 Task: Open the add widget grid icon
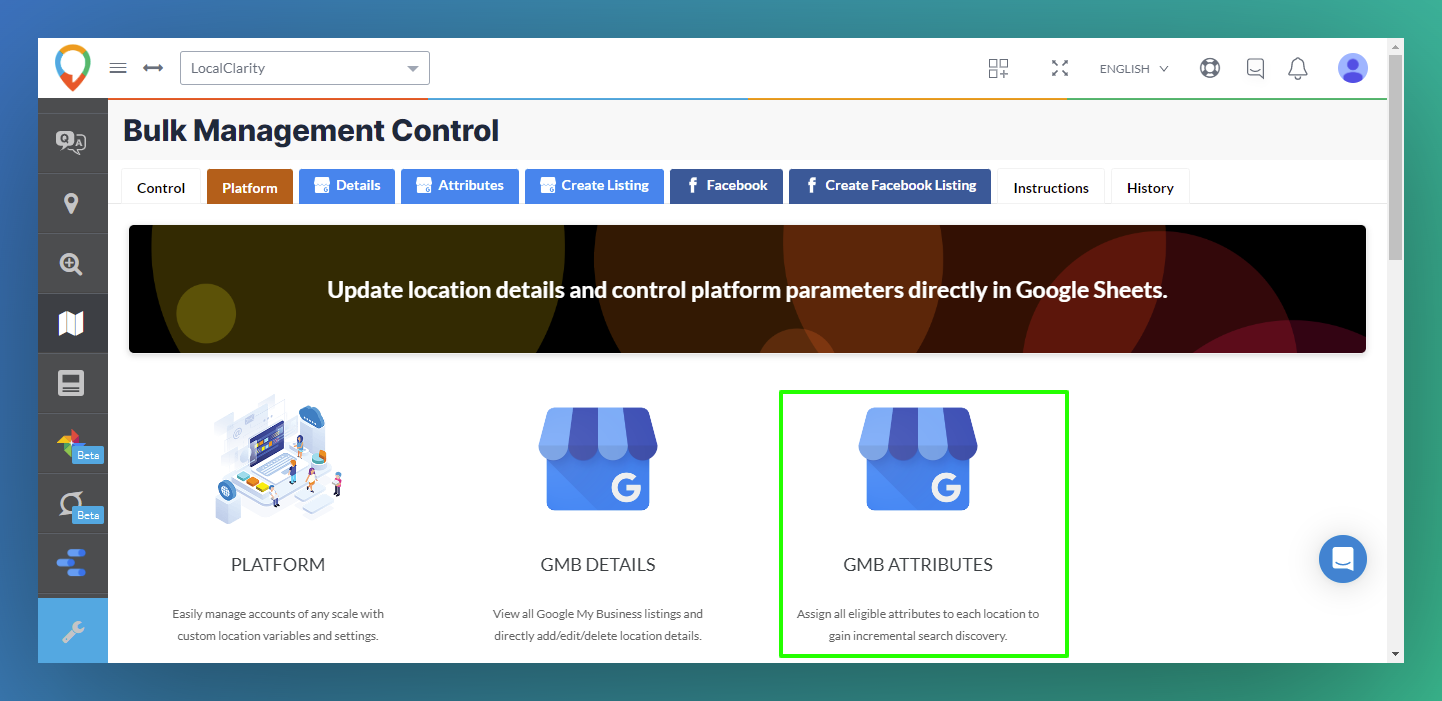[x=998, y=68]
